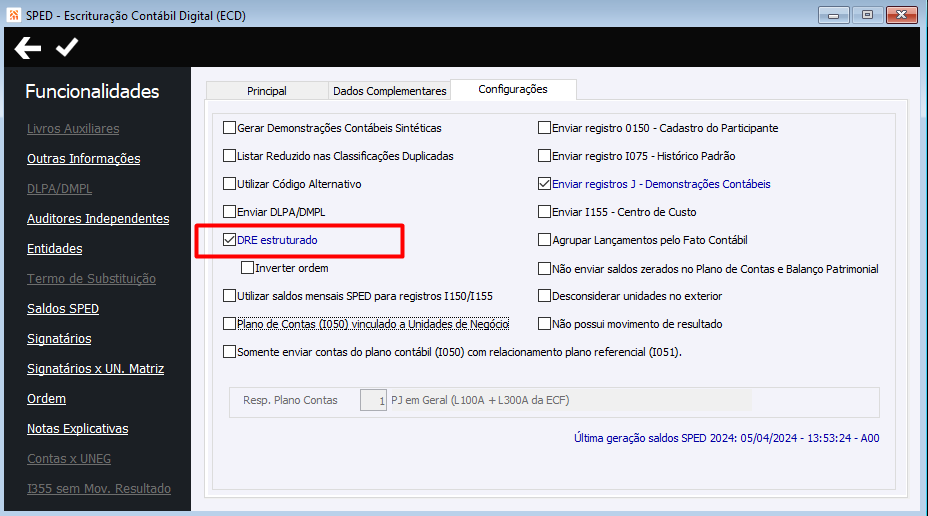Tick the Inverter ordem checkbox
The width and height of the screenshot is (928, 516).
tap(247, 268)
